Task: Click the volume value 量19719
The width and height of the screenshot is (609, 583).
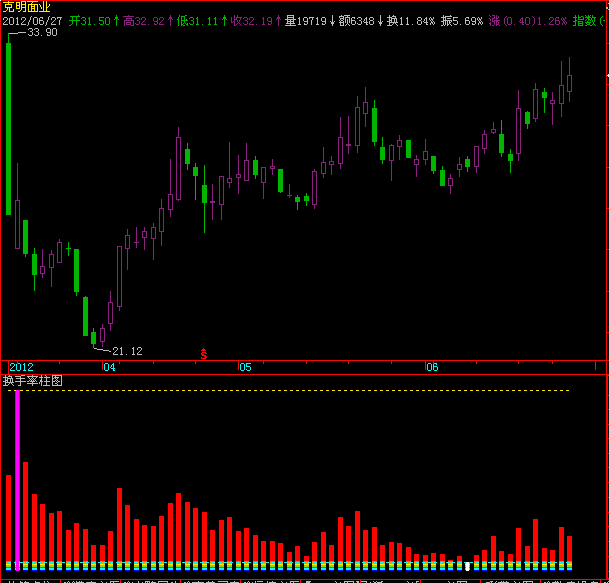Action: point(305,21)
